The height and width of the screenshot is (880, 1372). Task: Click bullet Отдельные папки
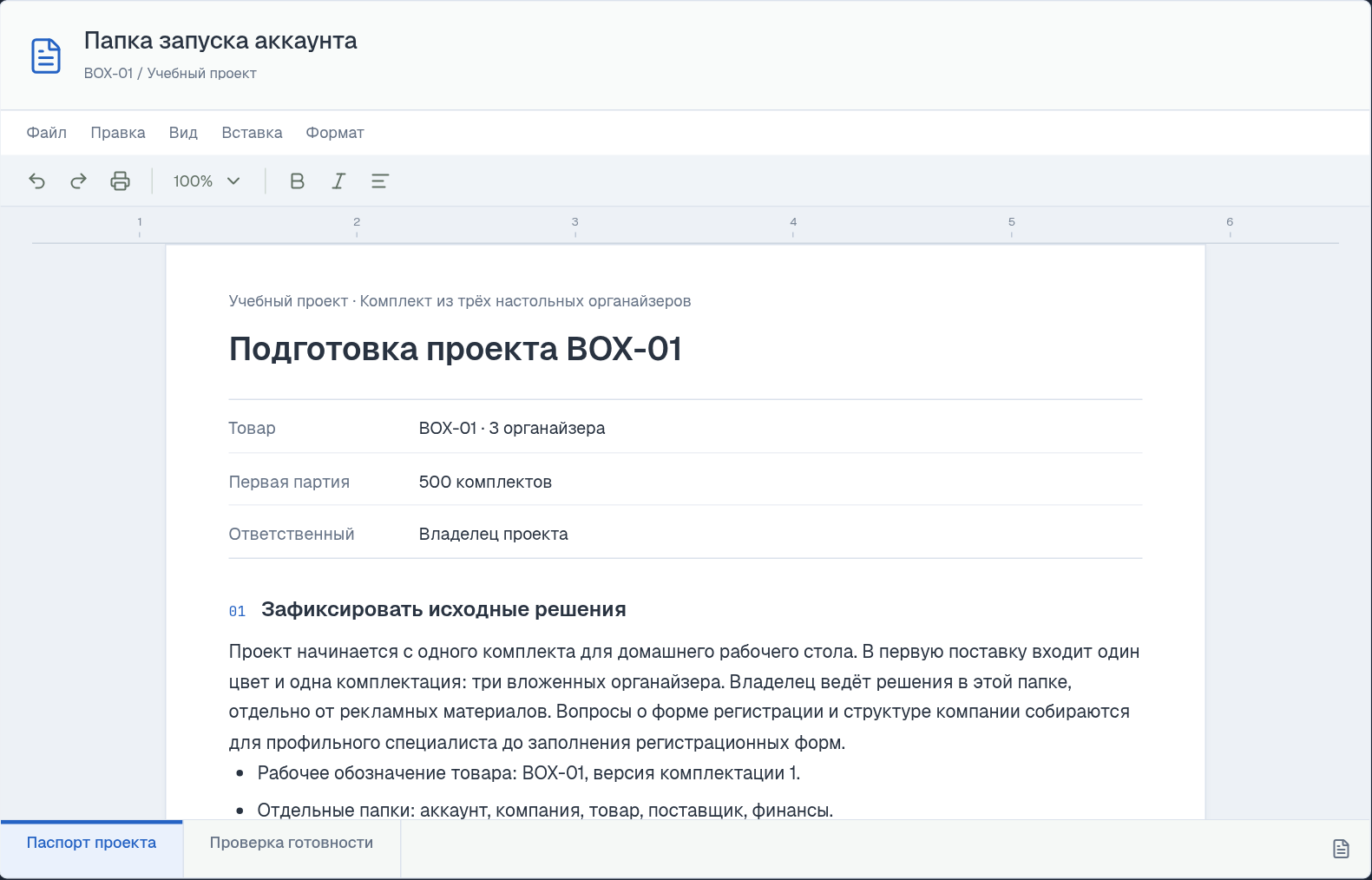tap(545, 810)
